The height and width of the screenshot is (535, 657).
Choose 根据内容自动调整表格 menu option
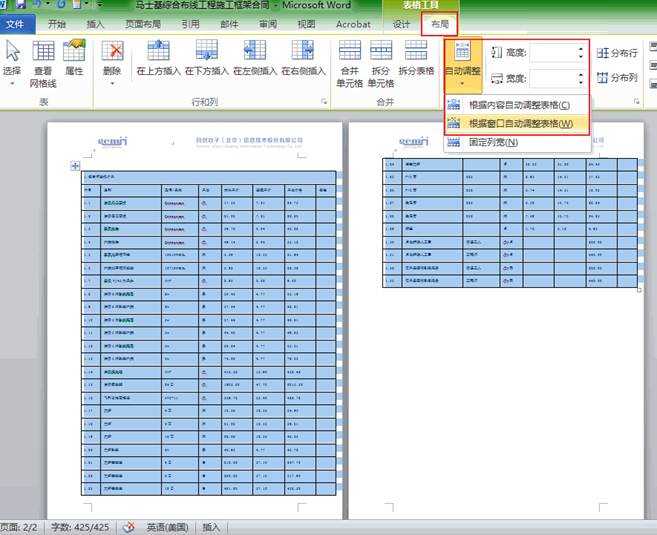[x=519, y=105]
